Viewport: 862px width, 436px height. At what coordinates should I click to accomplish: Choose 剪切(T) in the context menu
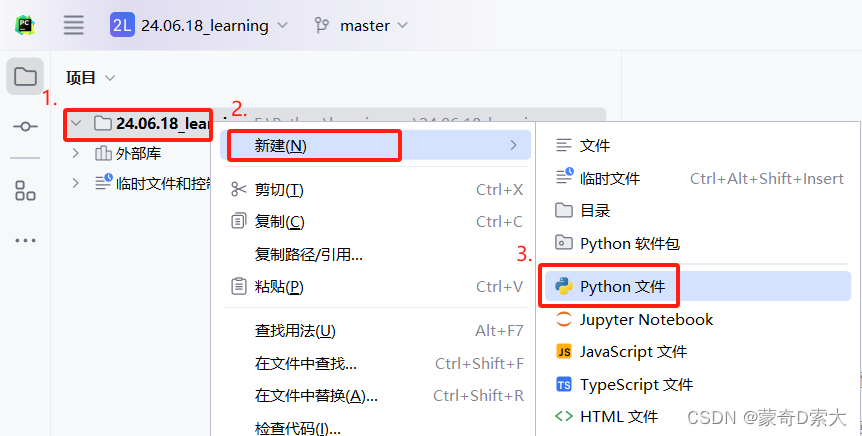point(375,190)
